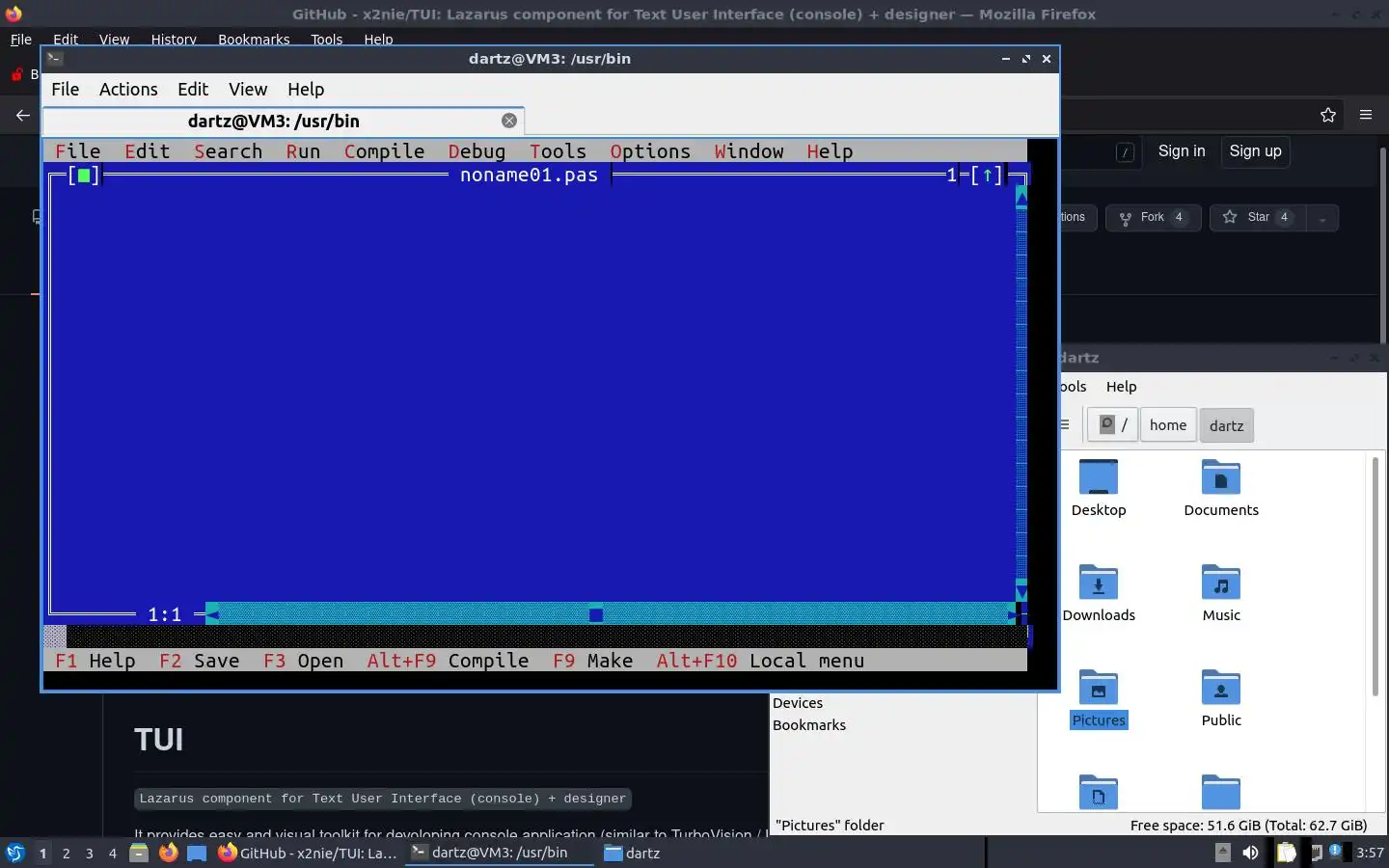Click the root filesystem button in file manager
The width and height of the screenshot is (1389, 868).
tap(1113, 424)
